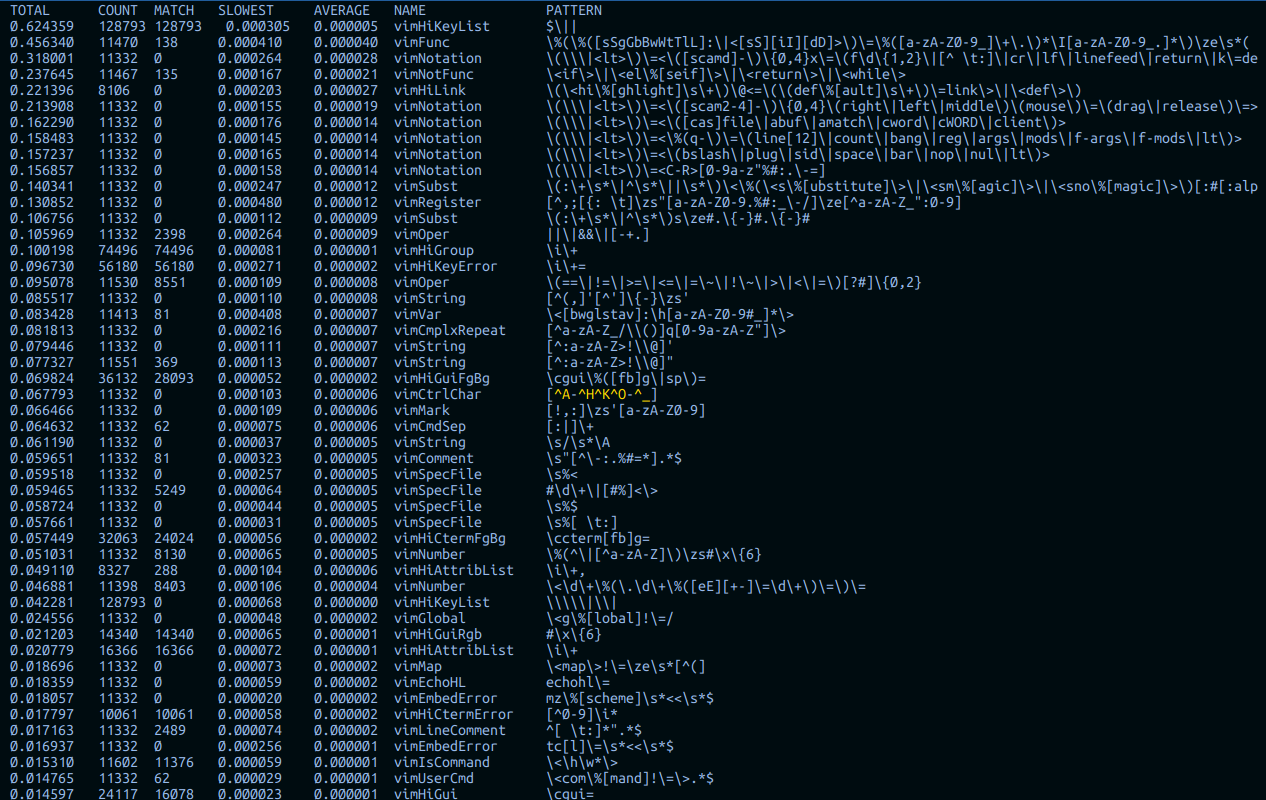
Task: Click the pattern echohl\=
Action: pos(578,682)
